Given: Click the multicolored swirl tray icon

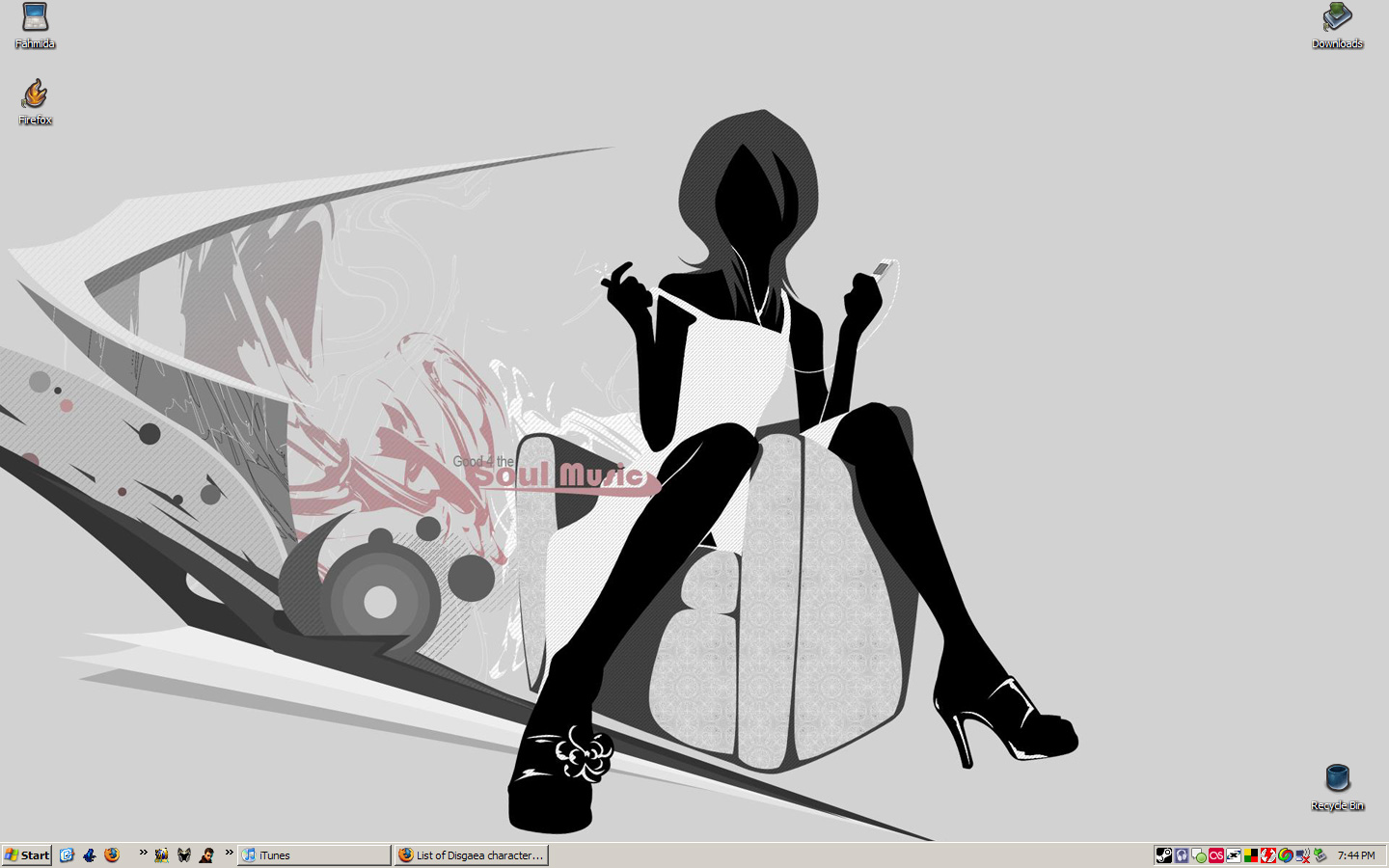Looking at the screenshot, I should (1286, 854).
